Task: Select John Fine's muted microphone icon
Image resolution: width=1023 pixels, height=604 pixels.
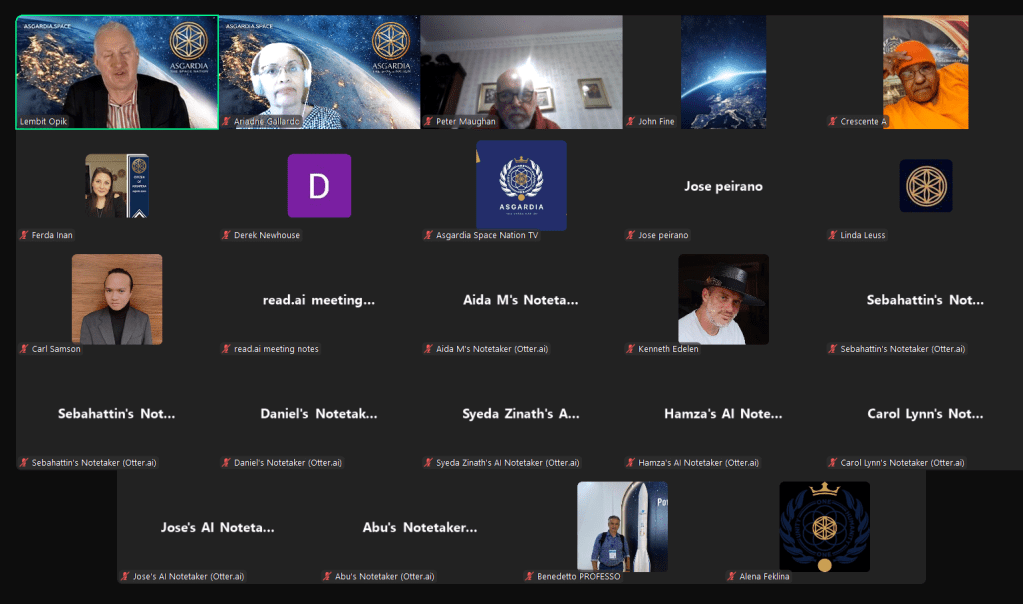Action: pyautogui.click(x=631, y=122)
